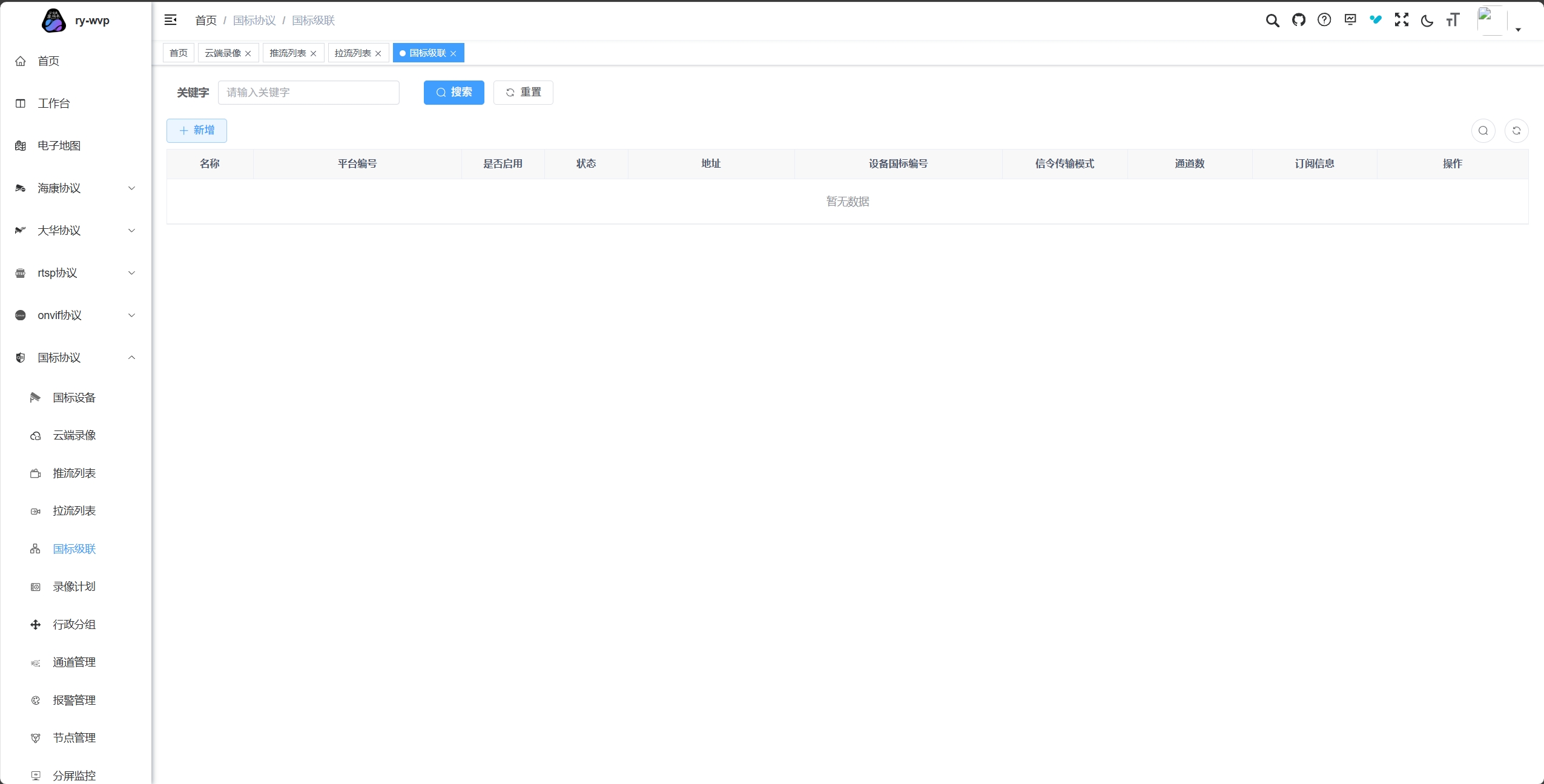Screen dimensions: 1544x784
Task: Refresh the table with circular refresh icon
Action: pos(1516,131)
